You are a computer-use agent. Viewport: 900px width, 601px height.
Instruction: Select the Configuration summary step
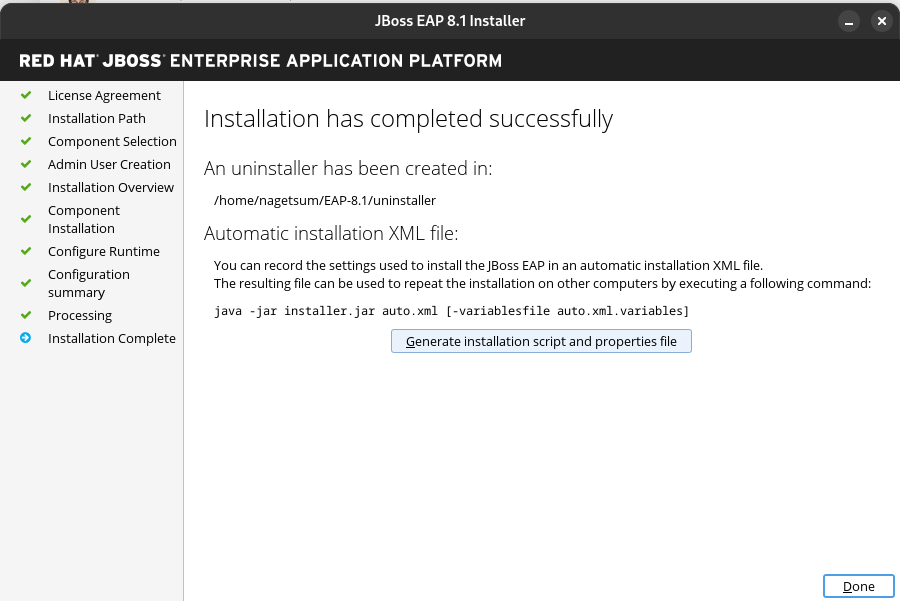89,284
